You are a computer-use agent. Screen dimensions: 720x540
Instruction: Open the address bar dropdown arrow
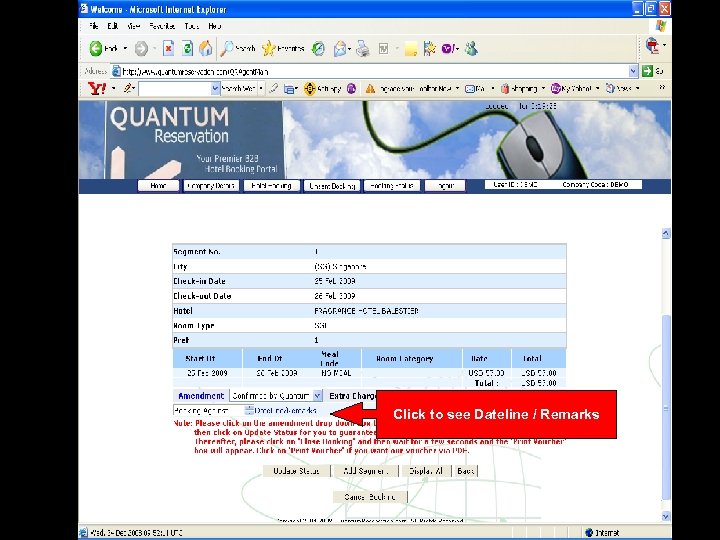pos(634,71)
